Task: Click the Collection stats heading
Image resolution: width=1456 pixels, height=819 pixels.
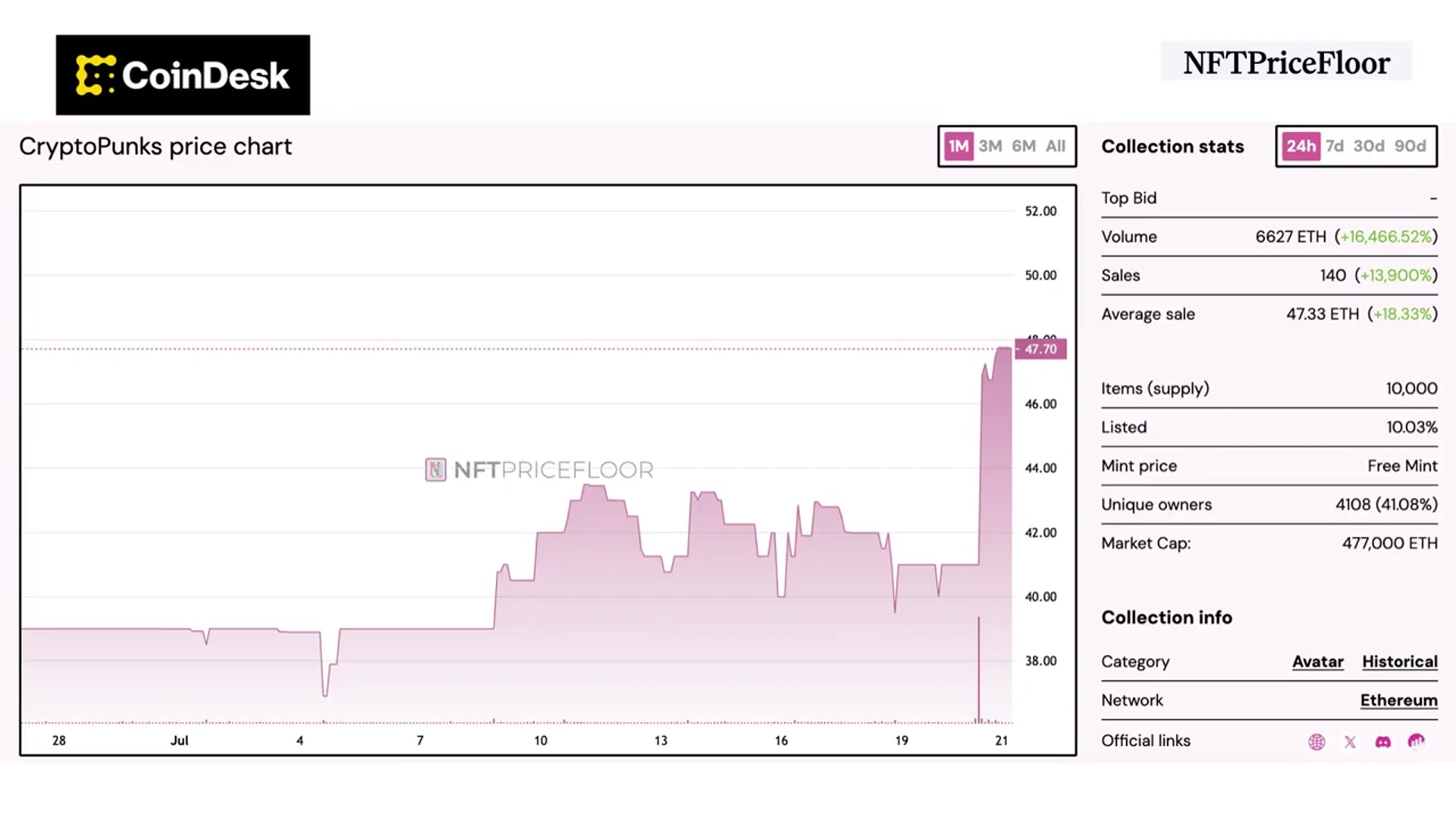Action: click(x=1172, y=146)
